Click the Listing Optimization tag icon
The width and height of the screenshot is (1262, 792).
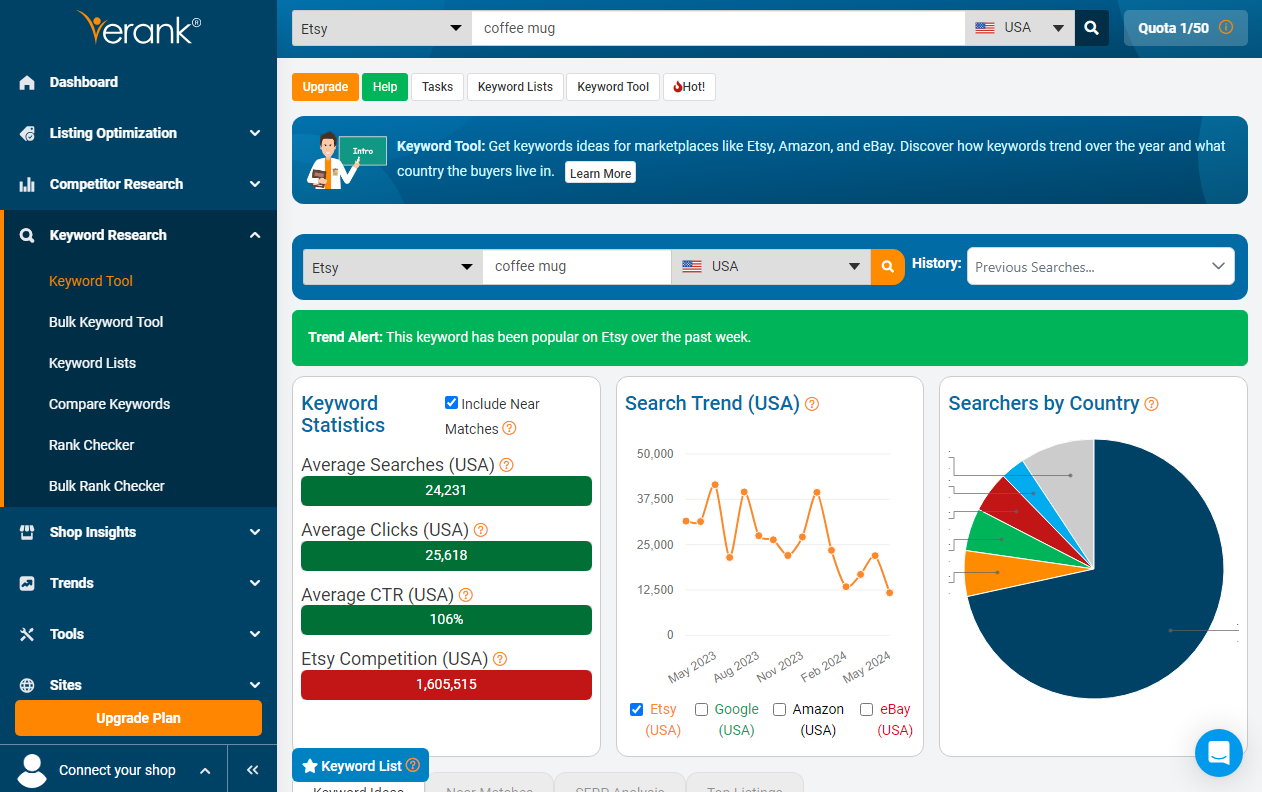click(x=27, y=134)
